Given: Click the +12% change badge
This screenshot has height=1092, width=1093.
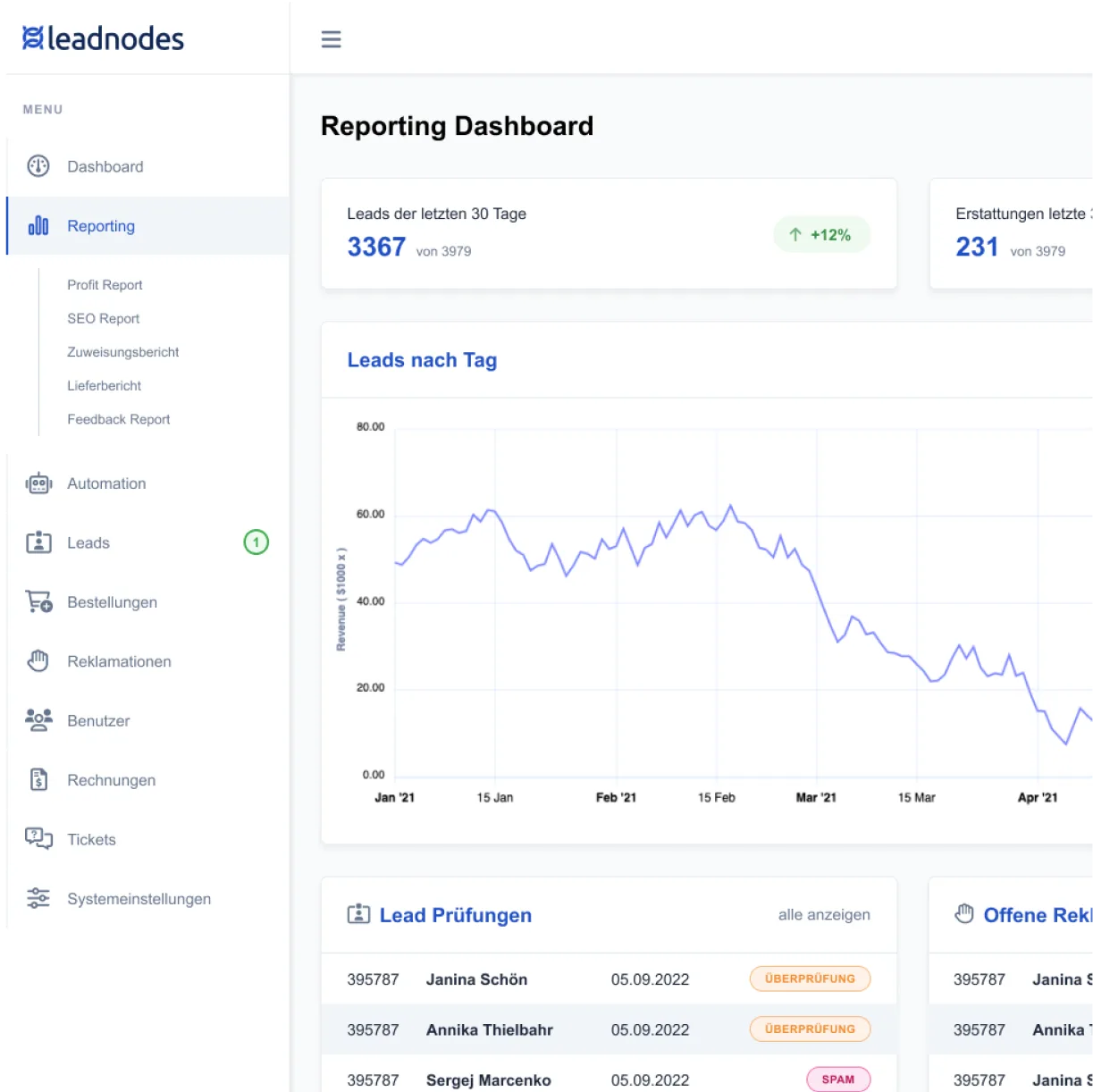Looking at the screenshot, I should click(x=821, y=235).
